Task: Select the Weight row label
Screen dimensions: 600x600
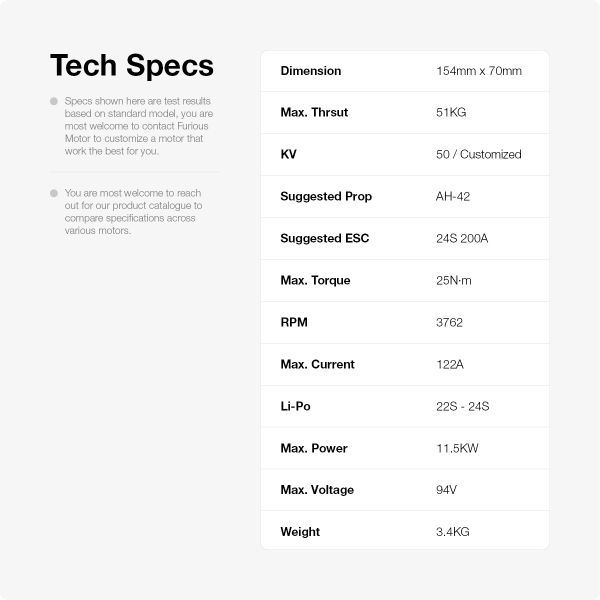Action: [300, 533]
